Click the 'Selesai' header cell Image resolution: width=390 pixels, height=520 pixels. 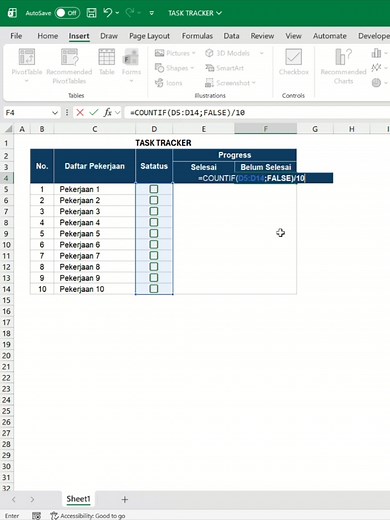203,167
